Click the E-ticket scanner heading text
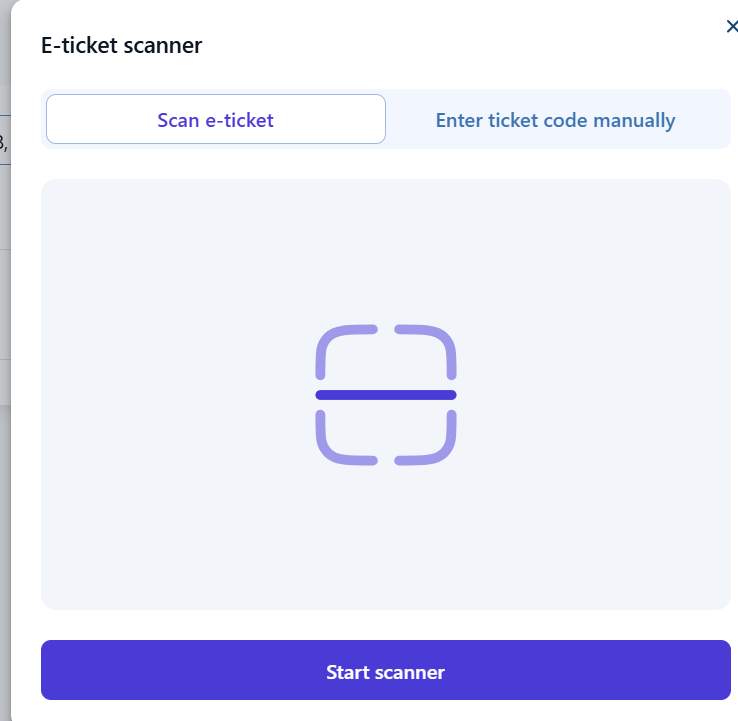Viewport: 738px width, 721px height. point(121,45)
